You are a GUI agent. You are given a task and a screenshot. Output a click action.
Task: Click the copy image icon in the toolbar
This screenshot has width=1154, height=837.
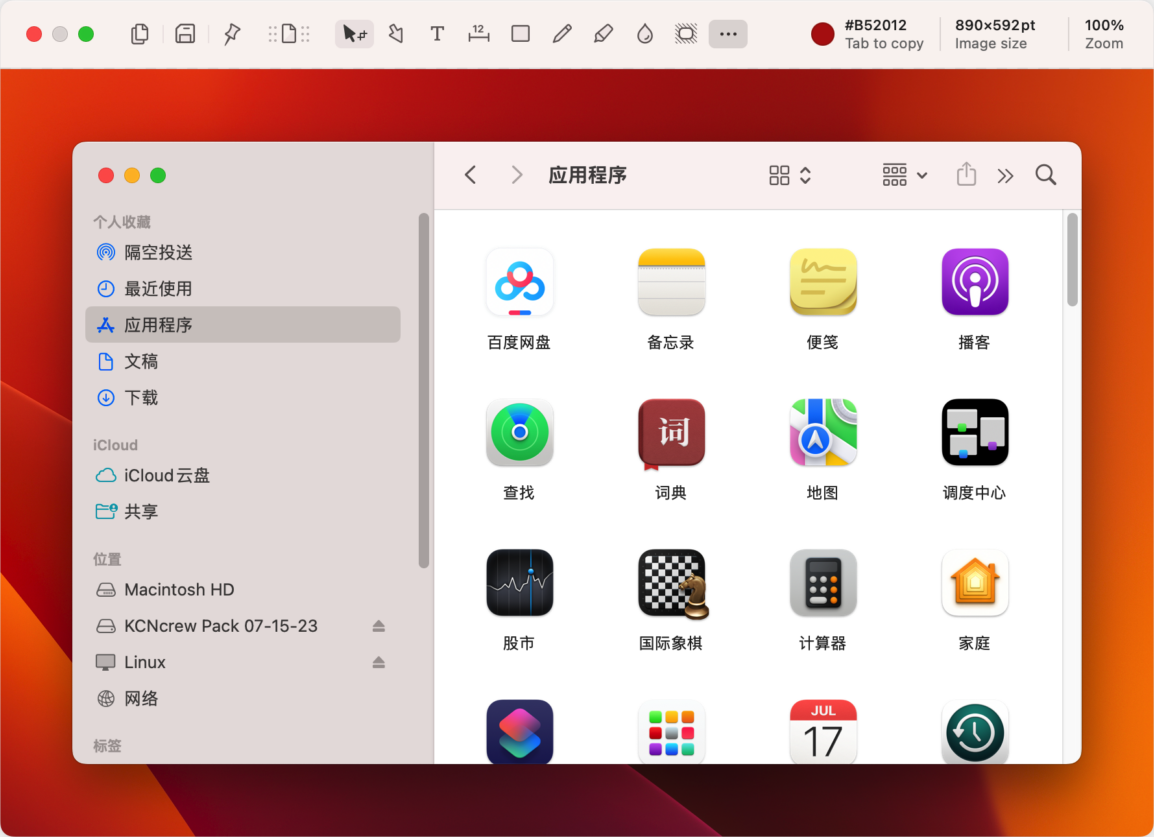tap(139, 34)
